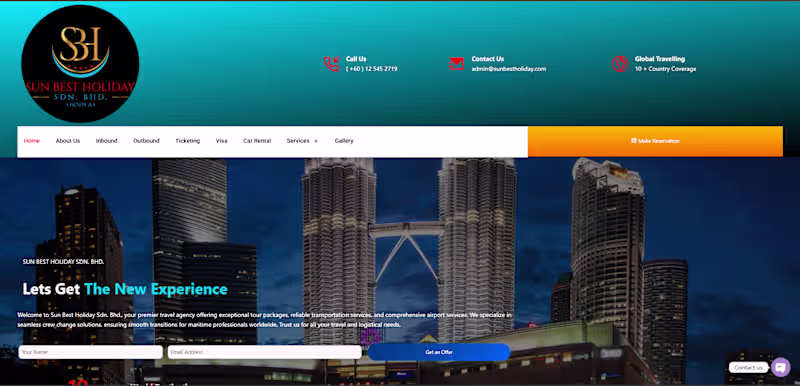800x386 pixels.
Task: Click the Call Us heading text
Action: [x=356, y=59]
